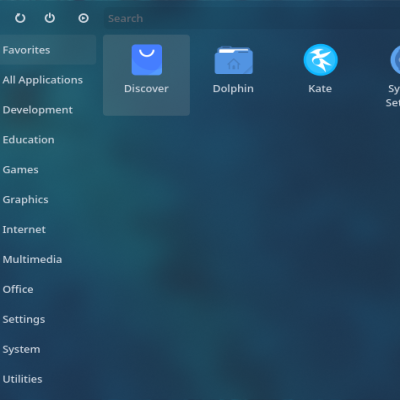Screen dimensions: 400x400
Task: Open the System category
Action: (x=48, y=349)
